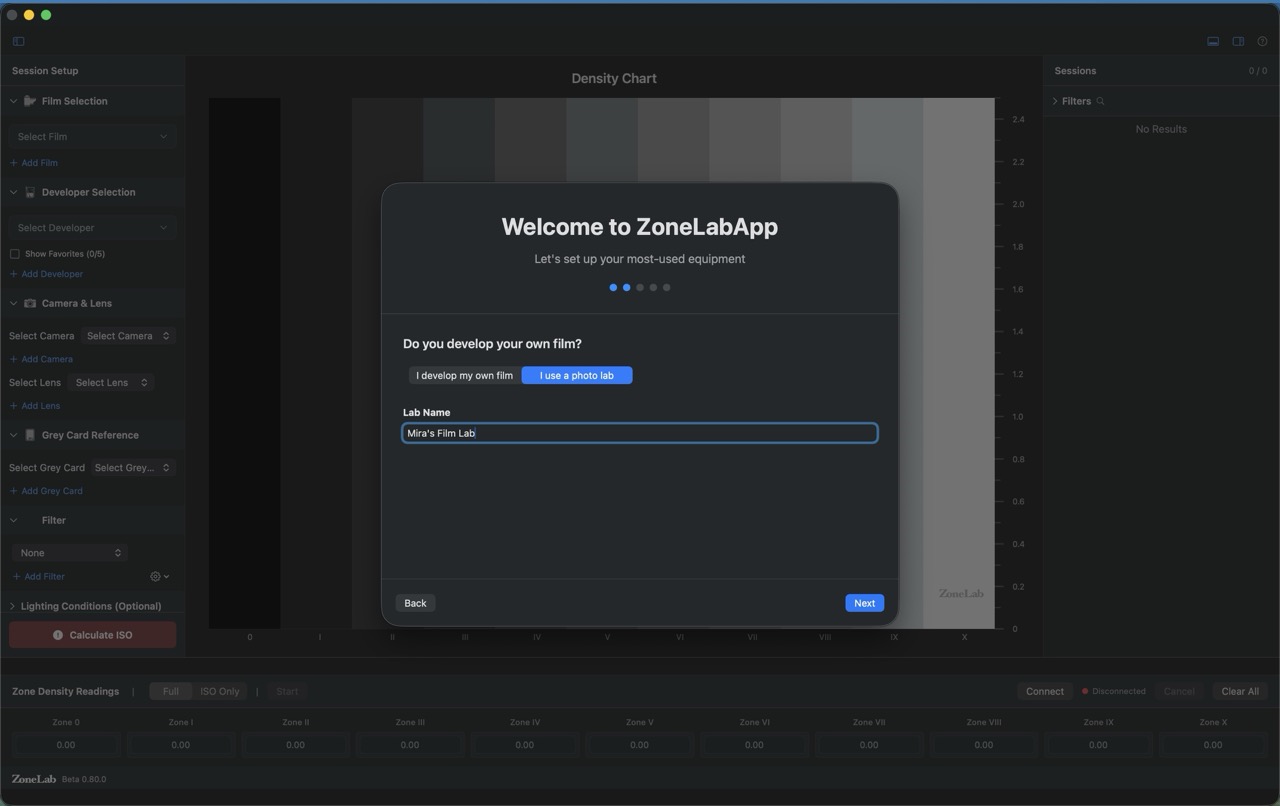Click the Camera & Lens icon
1280x806 pixels.
(x=30, y=303)
